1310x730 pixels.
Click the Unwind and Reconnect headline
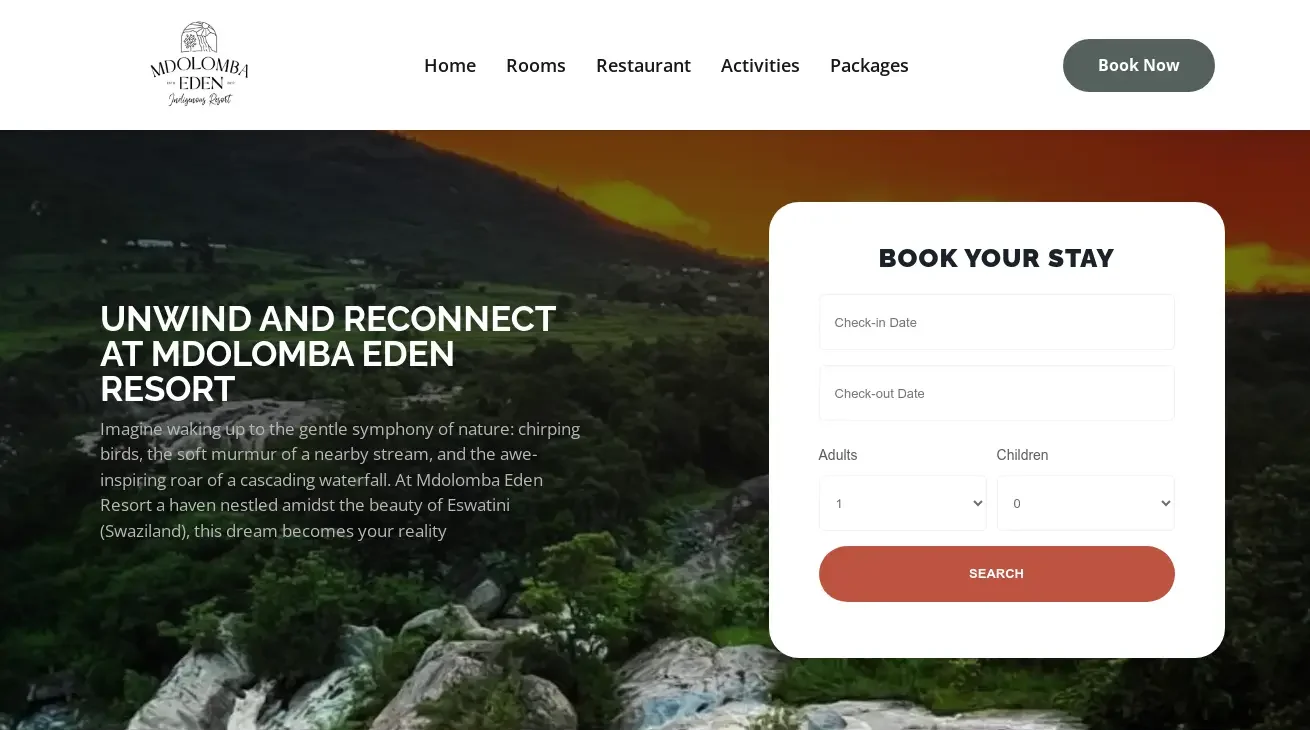click(x=328, y=354)
